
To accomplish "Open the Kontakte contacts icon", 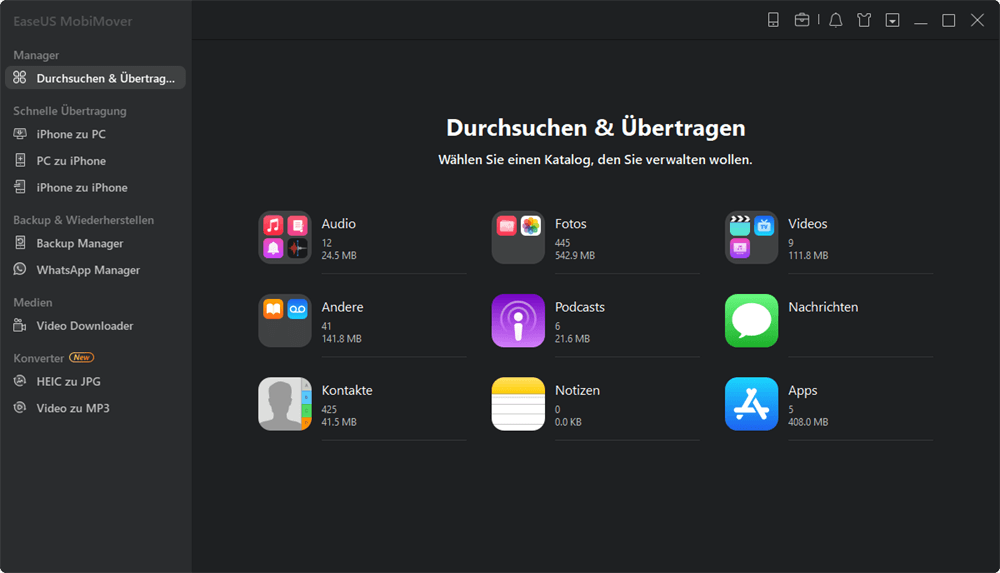I will click(284, 404).
